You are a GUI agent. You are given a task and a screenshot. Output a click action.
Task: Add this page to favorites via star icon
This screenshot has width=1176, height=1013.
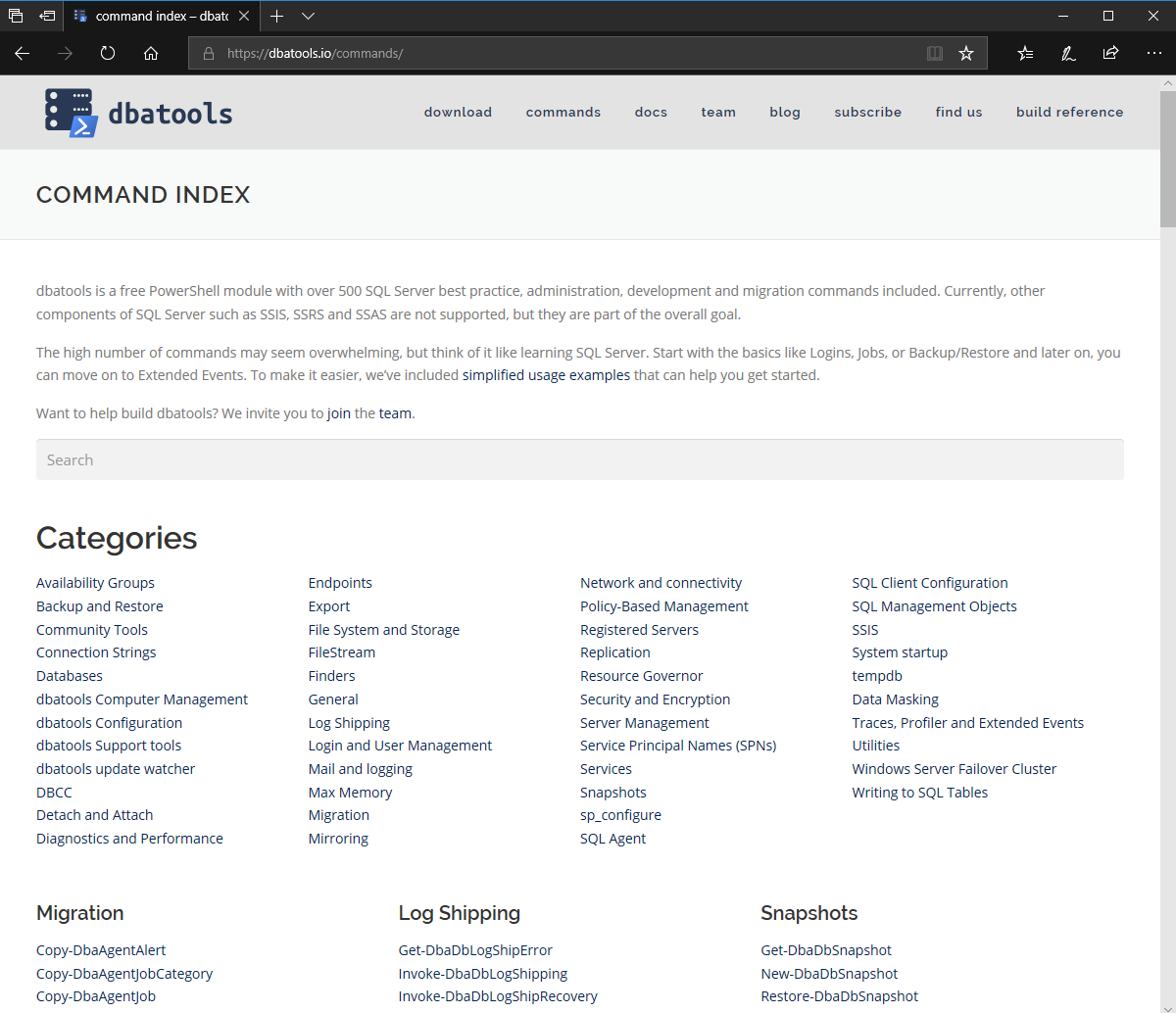pos(966,53)
